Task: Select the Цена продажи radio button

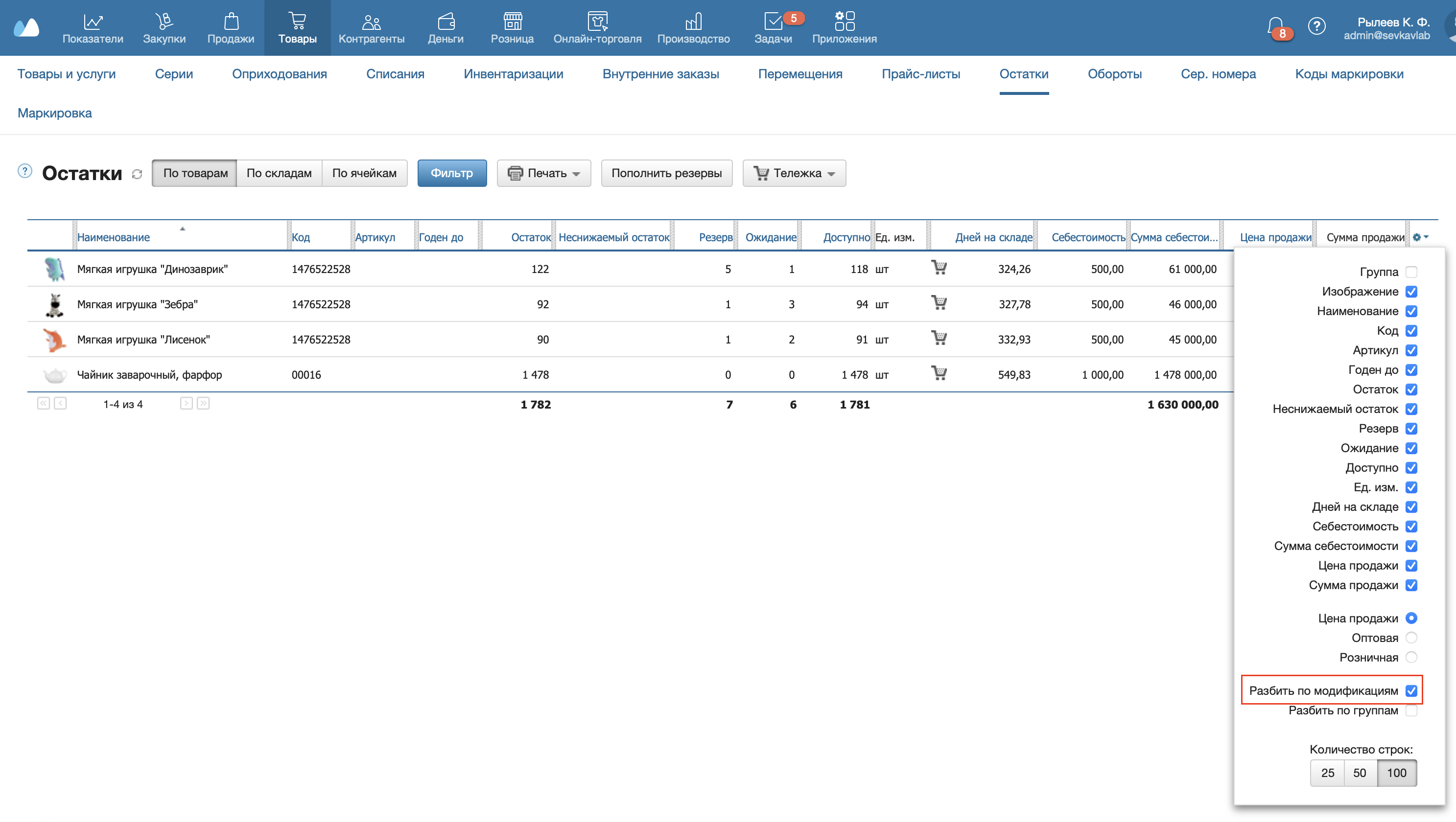Action: click(1411, 618)
